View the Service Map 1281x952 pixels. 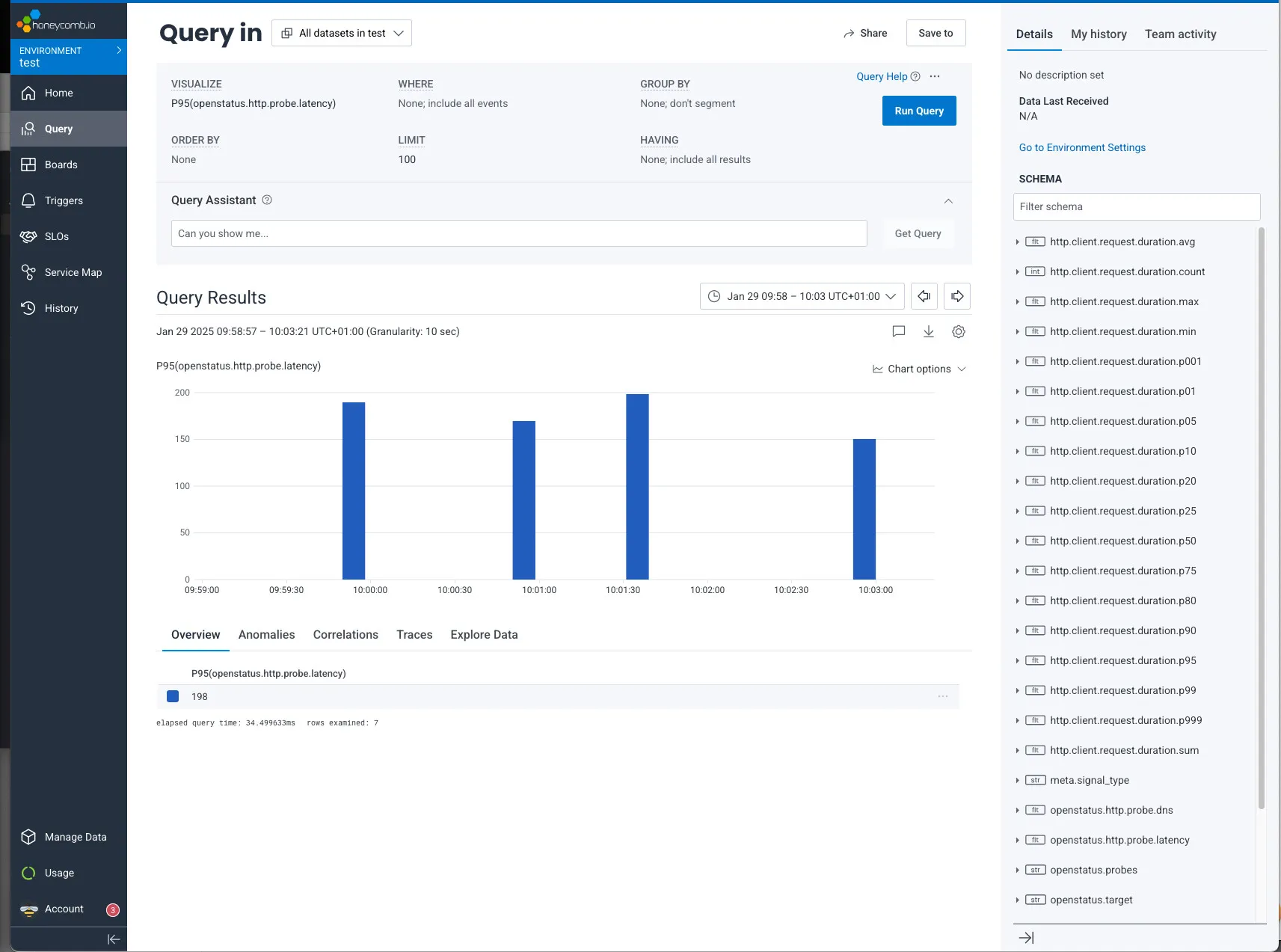pyautogui.click(x=73, y=272)
